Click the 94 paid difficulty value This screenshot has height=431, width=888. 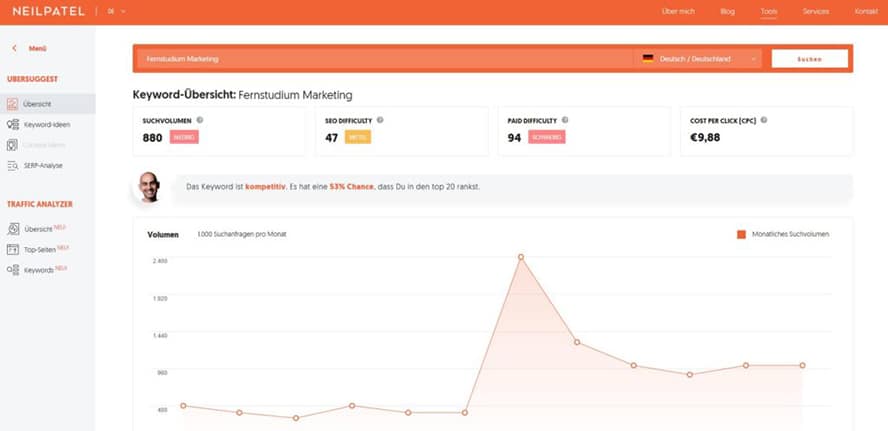point(514,138)
